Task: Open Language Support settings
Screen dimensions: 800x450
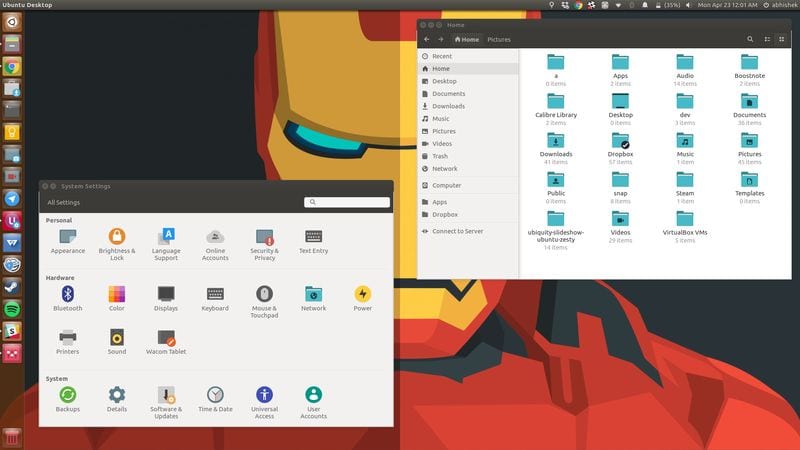Action: tap(166, 244)
